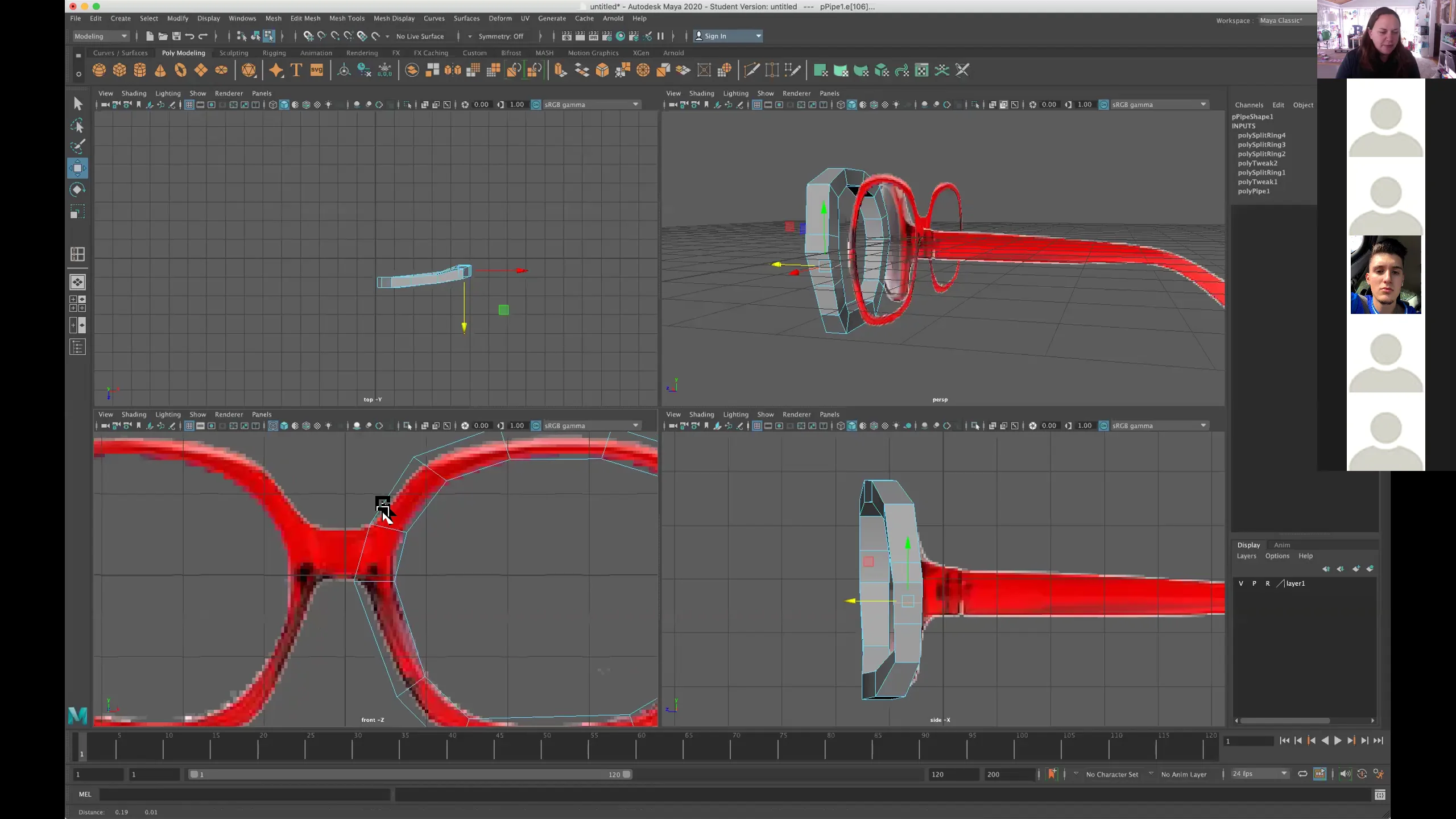Viewport: 1456px width, 819px height.
Task: Select the arrow Select tool in toolbox
Action: tap(78, 104)
